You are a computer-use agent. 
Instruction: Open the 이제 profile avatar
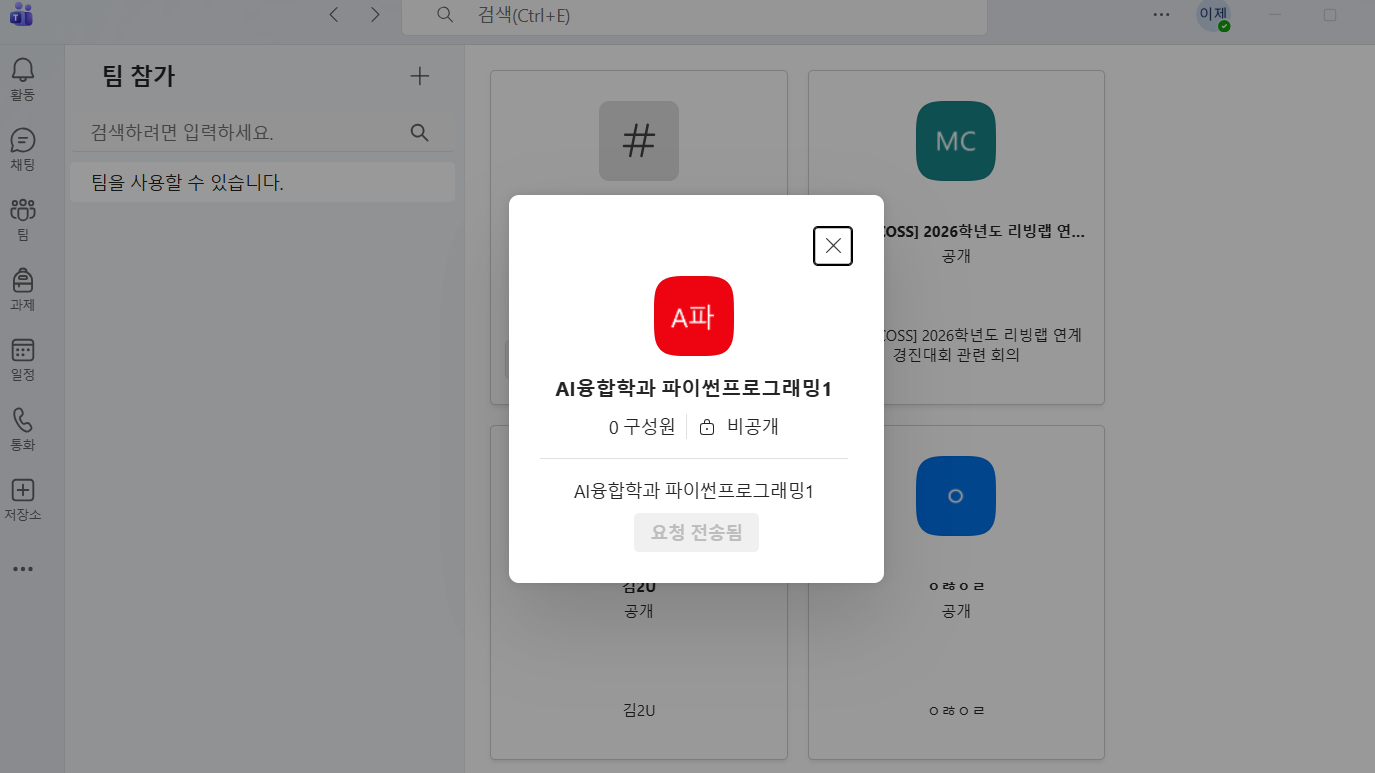pyautogui.click(x=1213, y=15)
